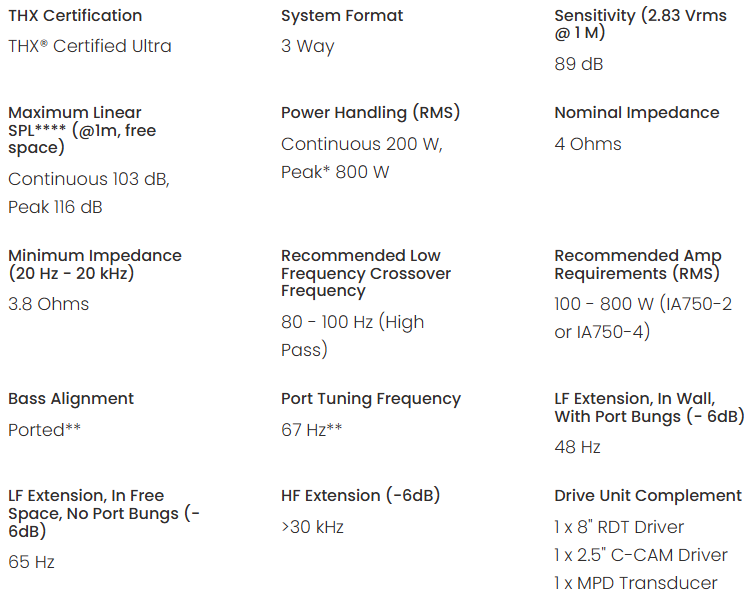746x596 pixels.
Task: Click the 48 Hz LF extension value
Action: (577, 447)
